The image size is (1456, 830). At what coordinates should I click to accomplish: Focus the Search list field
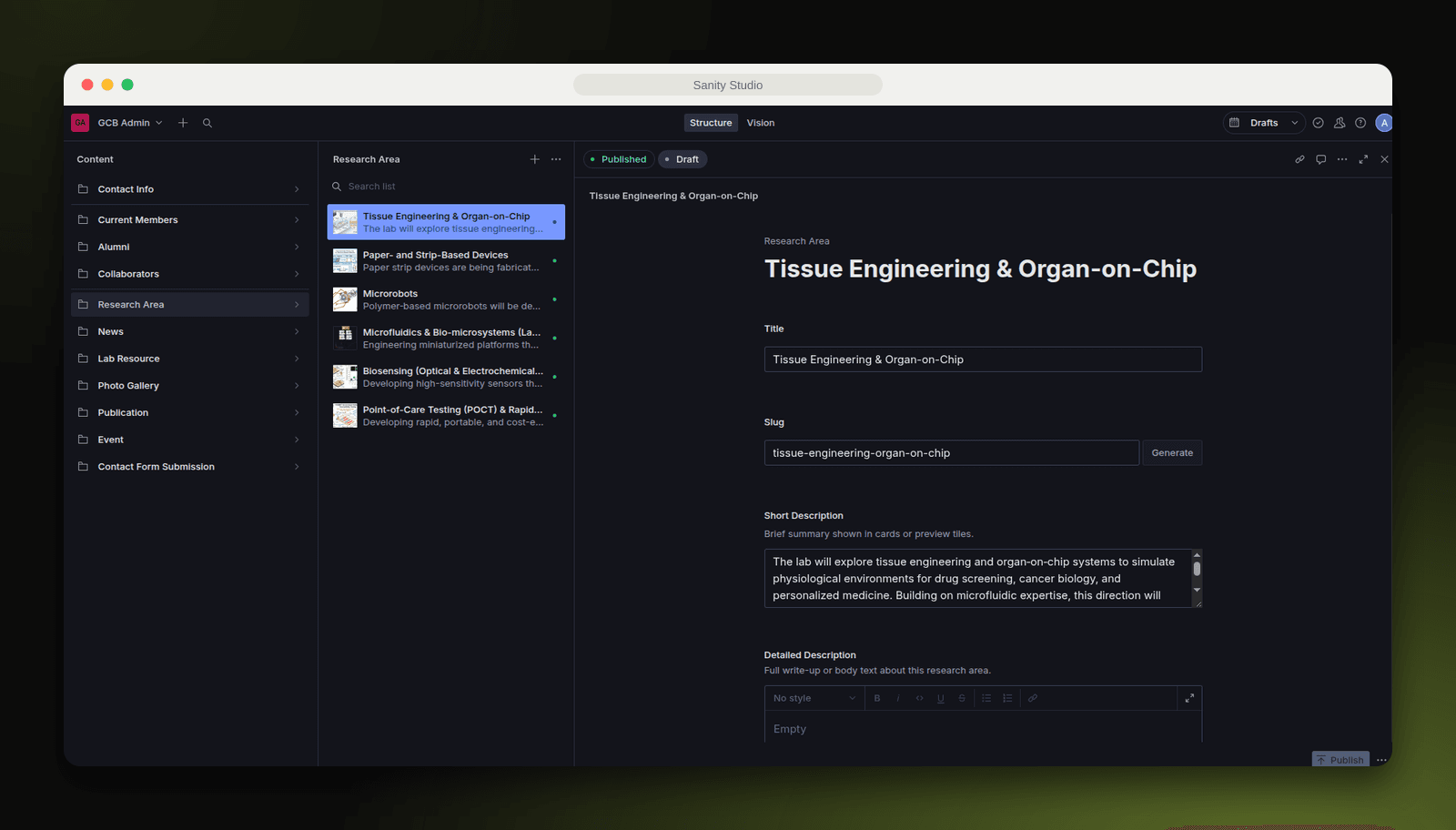446,187
